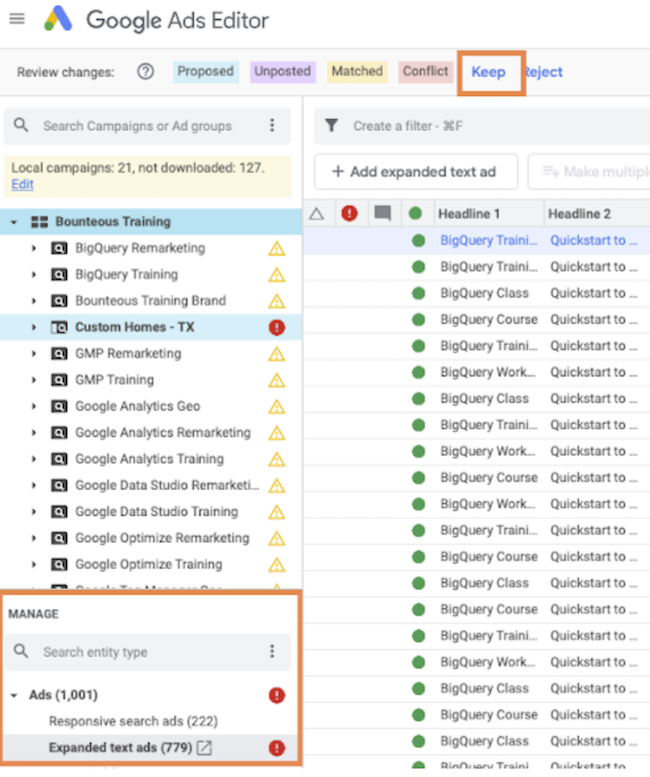Open the Review changes help icon
Screen dimensions: 650x777
[x=145, y=72]
